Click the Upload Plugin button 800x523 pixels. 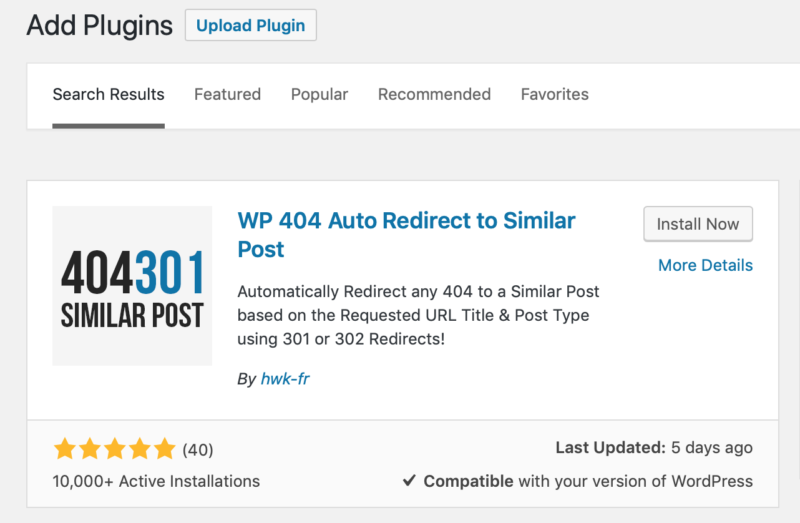(x=251, y=25)
